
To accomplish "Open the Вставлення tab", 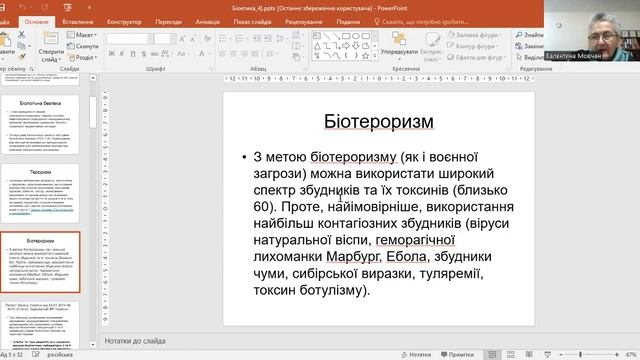I will pos(78,22).
